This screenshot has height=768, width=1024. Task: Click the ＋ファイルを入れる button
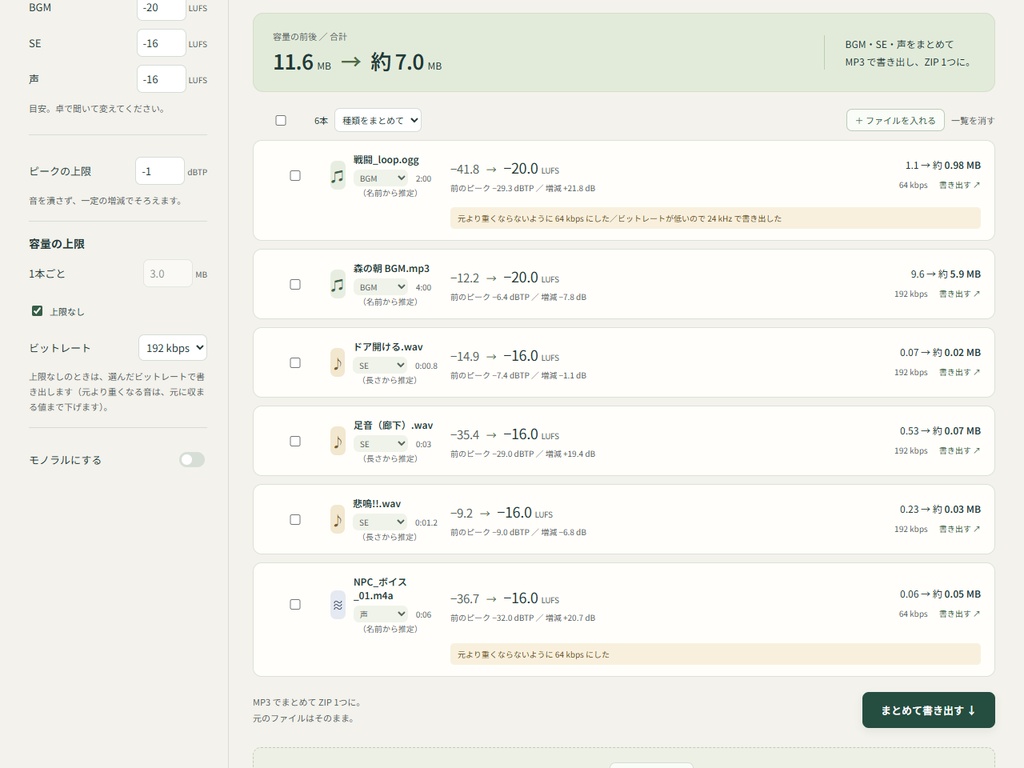tap(895, 120)
